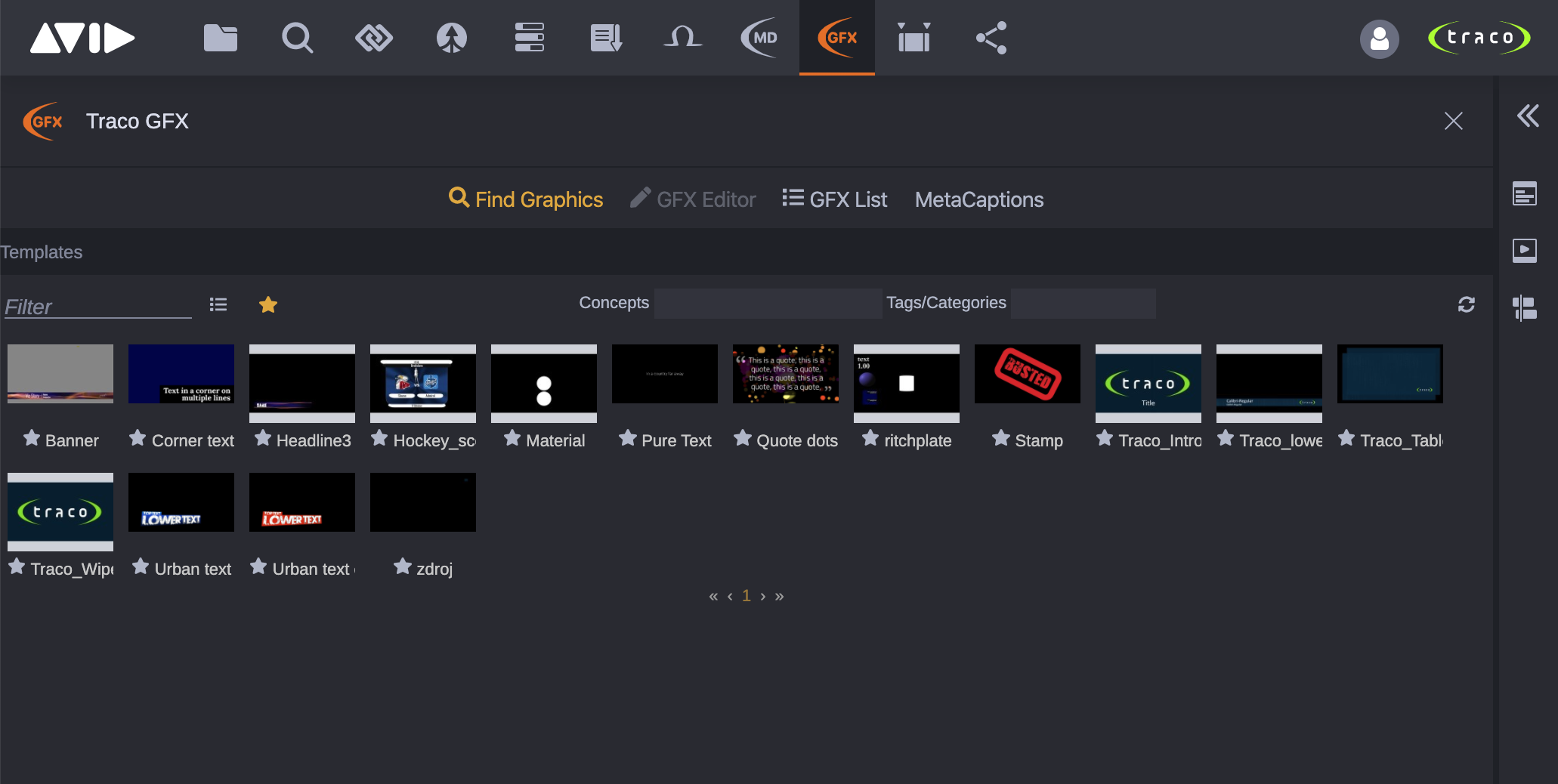Select the Pure Text thumbnail

click(665, 374)
